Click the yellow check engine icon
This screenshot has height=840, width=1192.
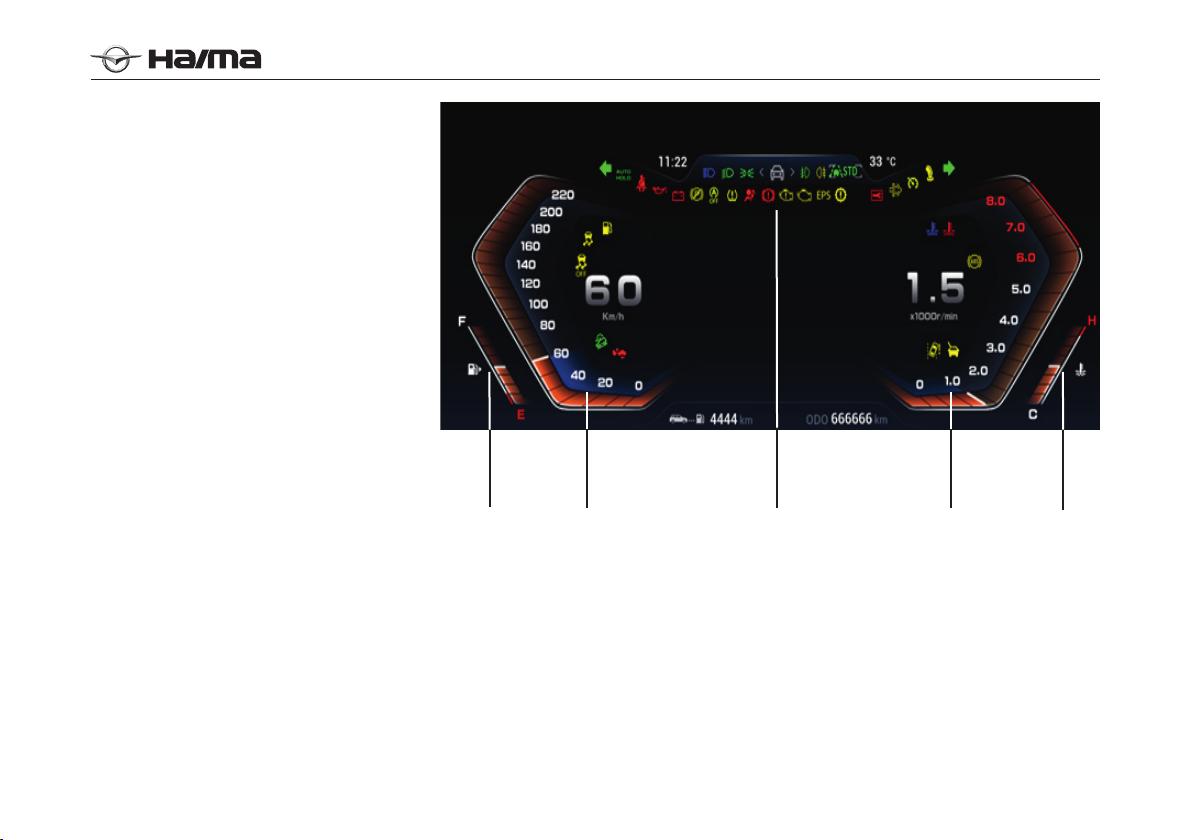(804, 195)
